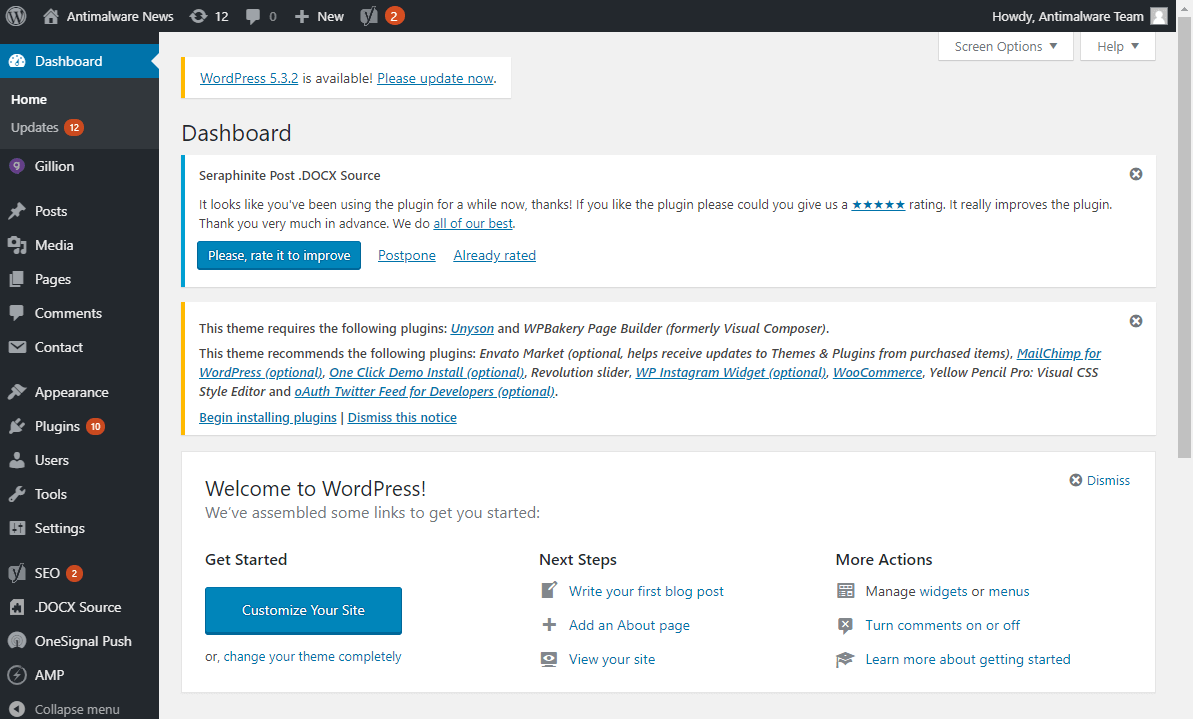Open the AMP lightning bolt sidebar item

click(x=45, y=675)
